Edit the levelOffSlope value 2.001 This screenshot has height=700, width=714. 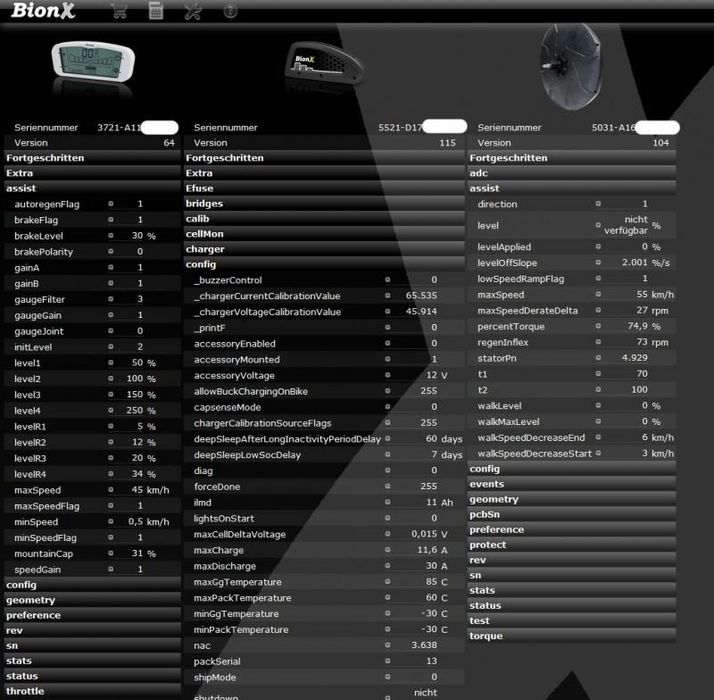point(635,262)
